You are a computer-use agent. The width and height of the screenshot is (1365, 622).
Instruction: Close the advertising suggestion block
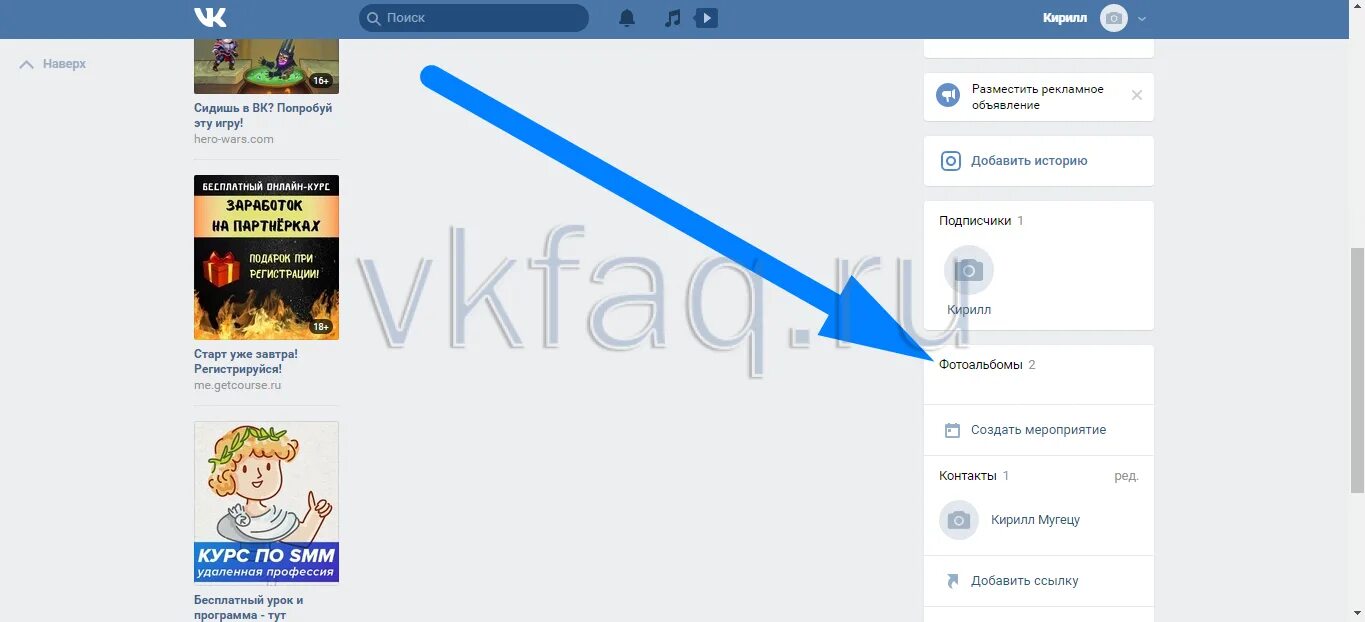tap(1137, 95)
